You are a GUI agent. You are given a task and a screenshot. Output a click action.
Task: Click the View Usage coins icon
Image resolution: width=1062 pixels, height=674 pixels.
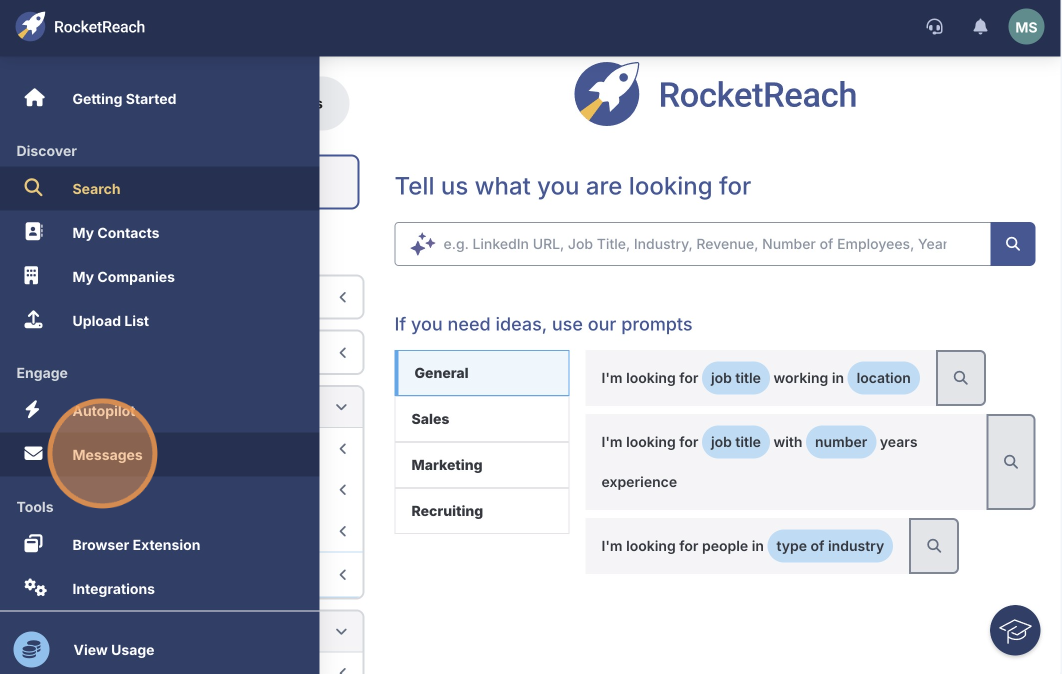tap(31, 650)
